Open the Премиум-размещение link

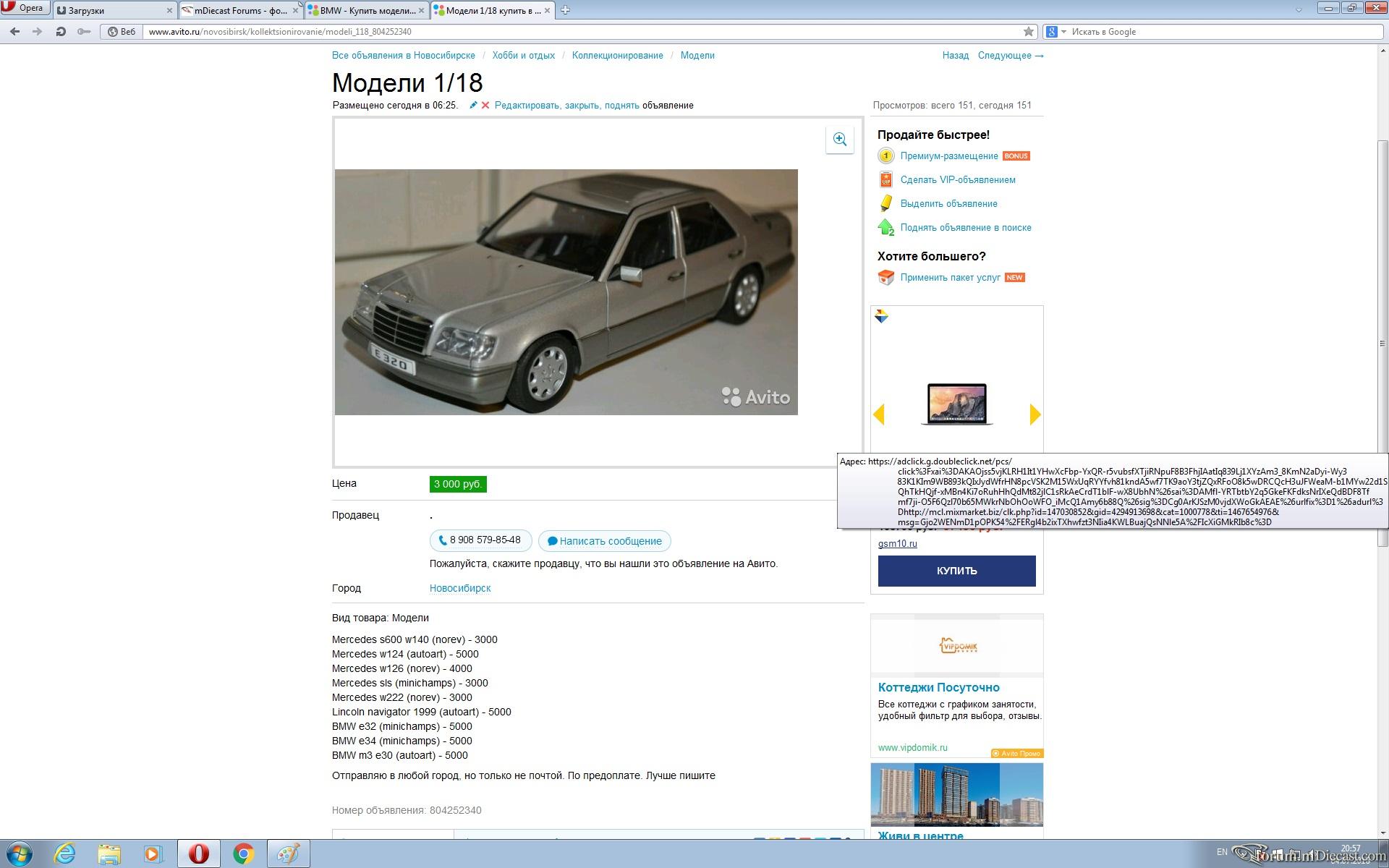tap(949, 156)
